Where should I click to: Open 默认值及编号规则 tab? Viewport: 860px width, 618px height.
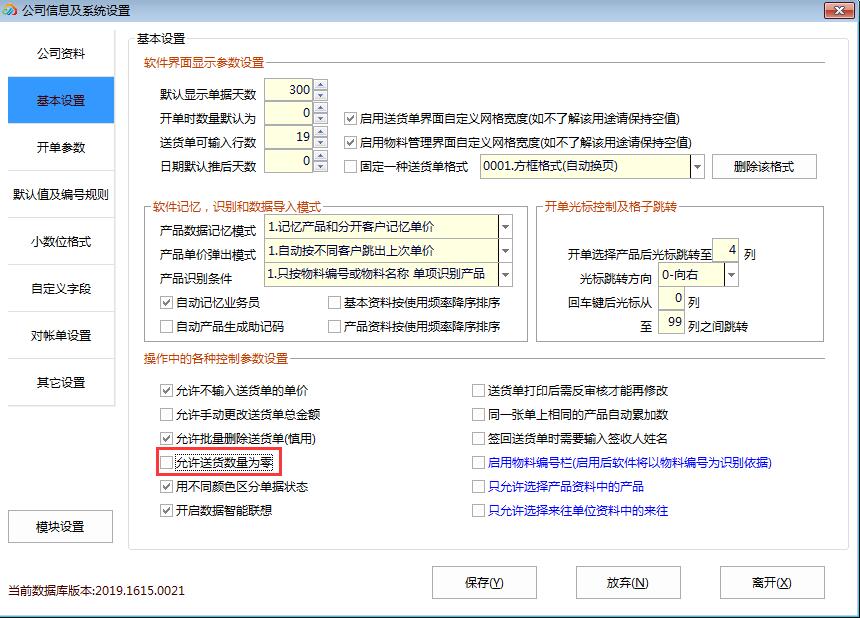pyautogui.click(x=61, y=194)
